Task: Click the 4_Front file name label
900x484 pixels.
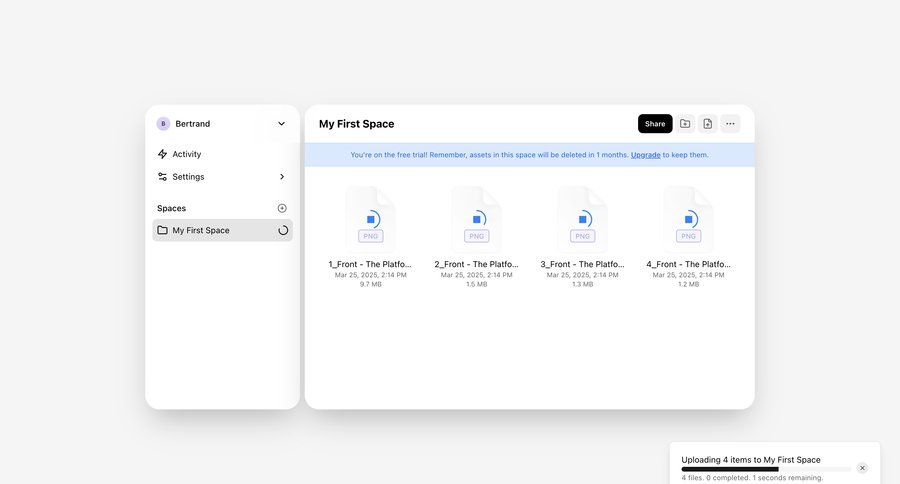Action: 688,264
